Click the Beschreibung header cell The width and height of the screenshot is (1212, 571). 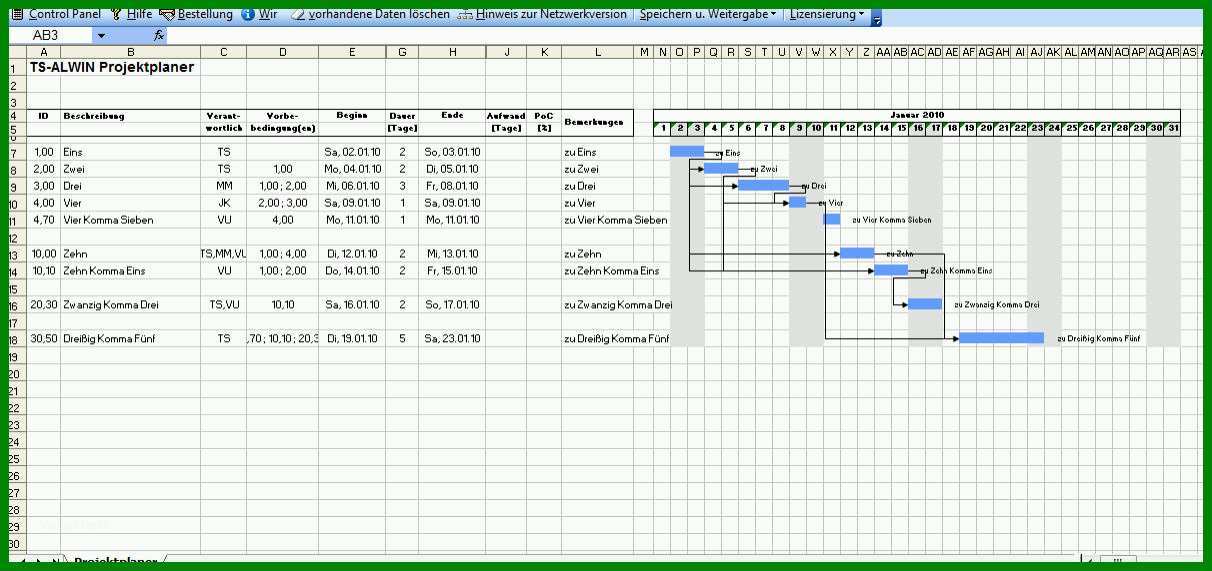coord(130,121)
